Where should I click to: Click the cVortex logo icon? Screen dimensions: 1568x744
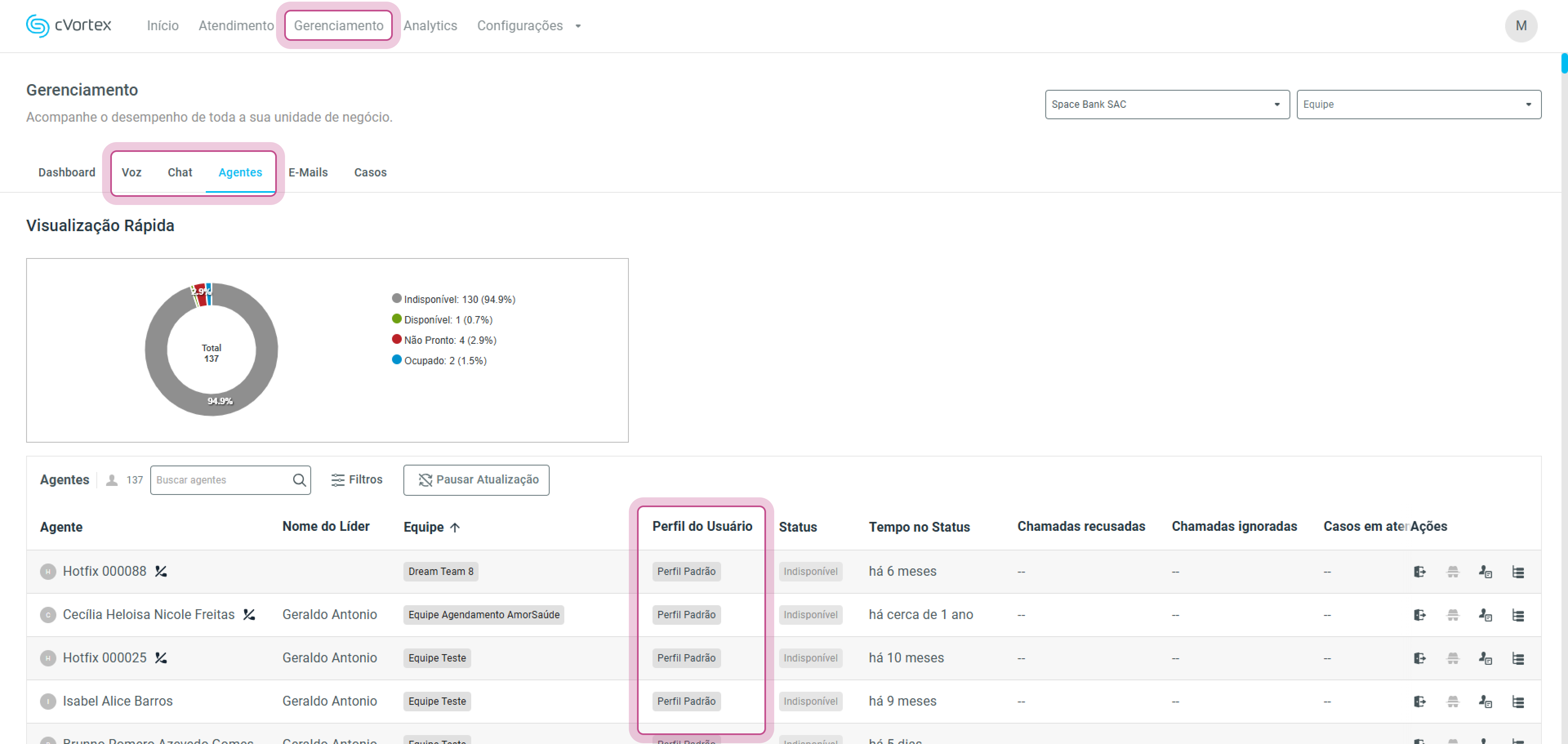pyautogui.click(x=37, y=26)
